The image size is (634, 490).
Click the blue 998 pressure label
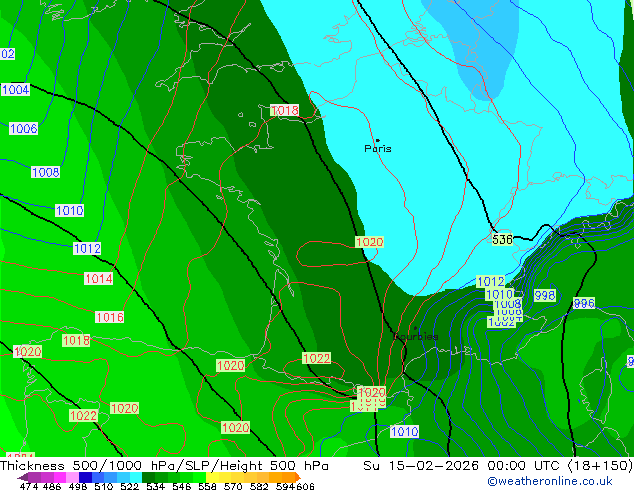pos(544,296)
